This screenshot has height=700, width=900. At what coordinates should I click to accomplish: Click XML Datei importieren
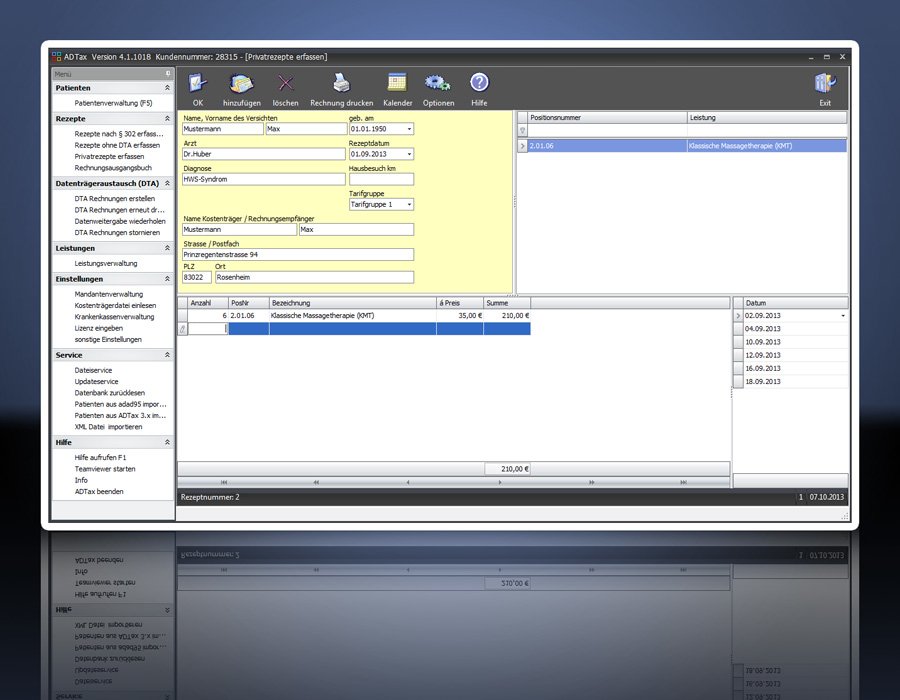point(109,427)
